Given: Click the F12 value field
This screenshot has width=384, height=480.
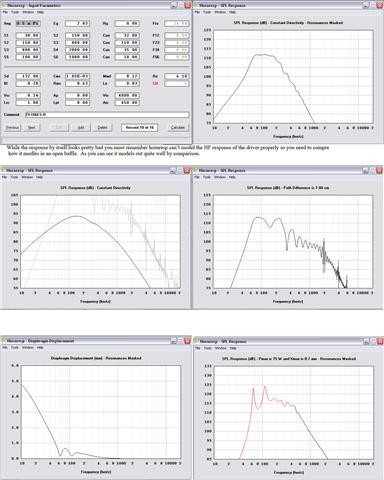Looking at the screenshot, I should (177, 35).
